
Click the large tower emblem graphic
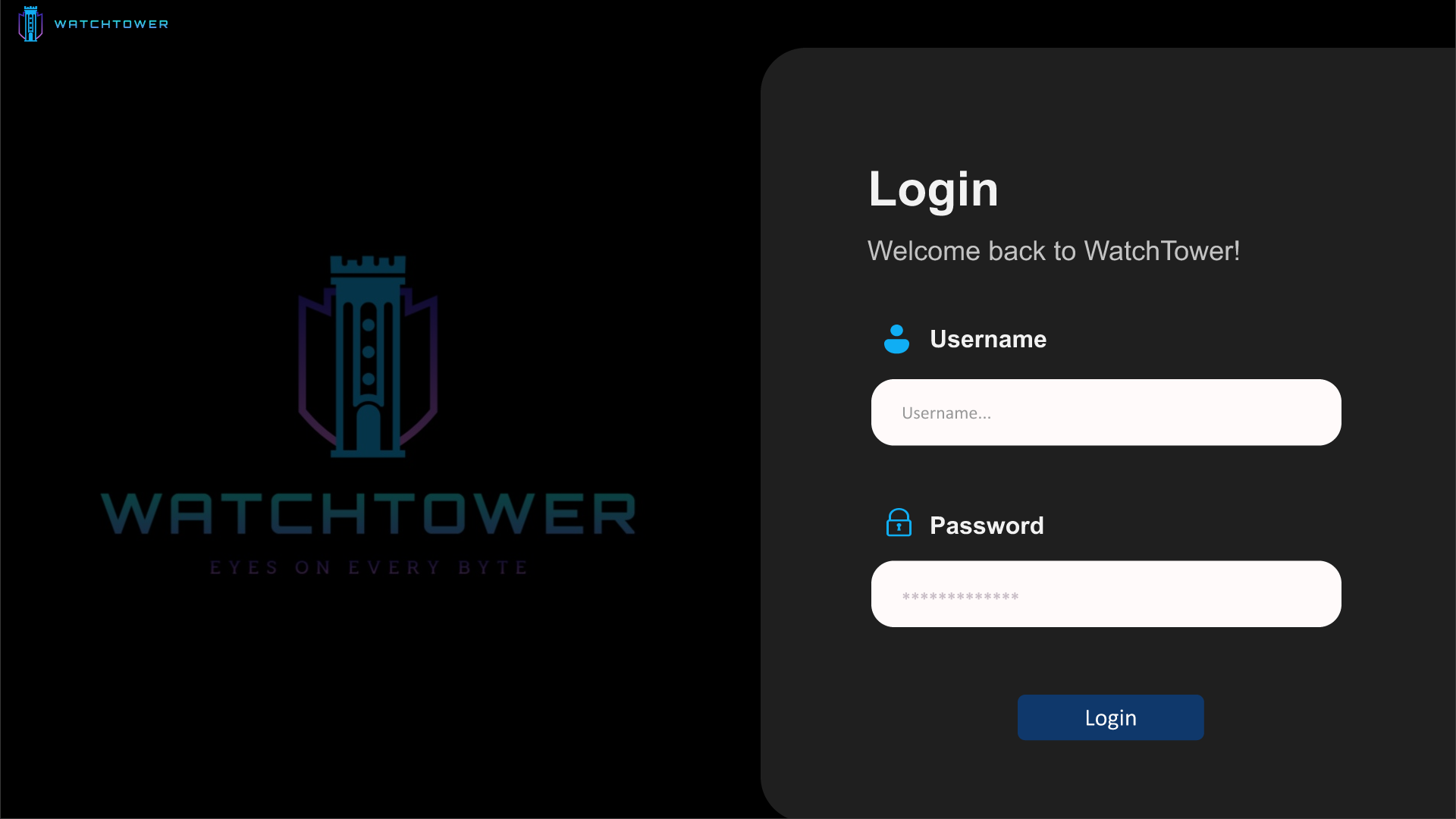(x=368, y=356)
